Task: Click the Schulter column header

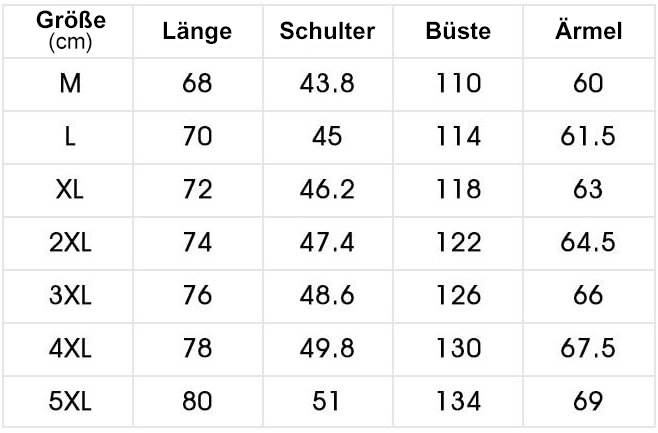Action: 327,31
